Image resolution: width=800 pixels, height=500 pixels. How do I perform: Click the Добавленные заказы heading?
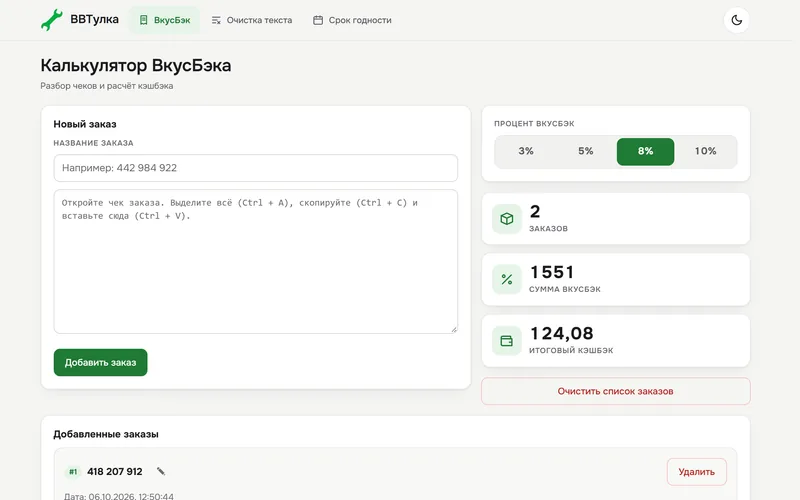tap(106, 434)
